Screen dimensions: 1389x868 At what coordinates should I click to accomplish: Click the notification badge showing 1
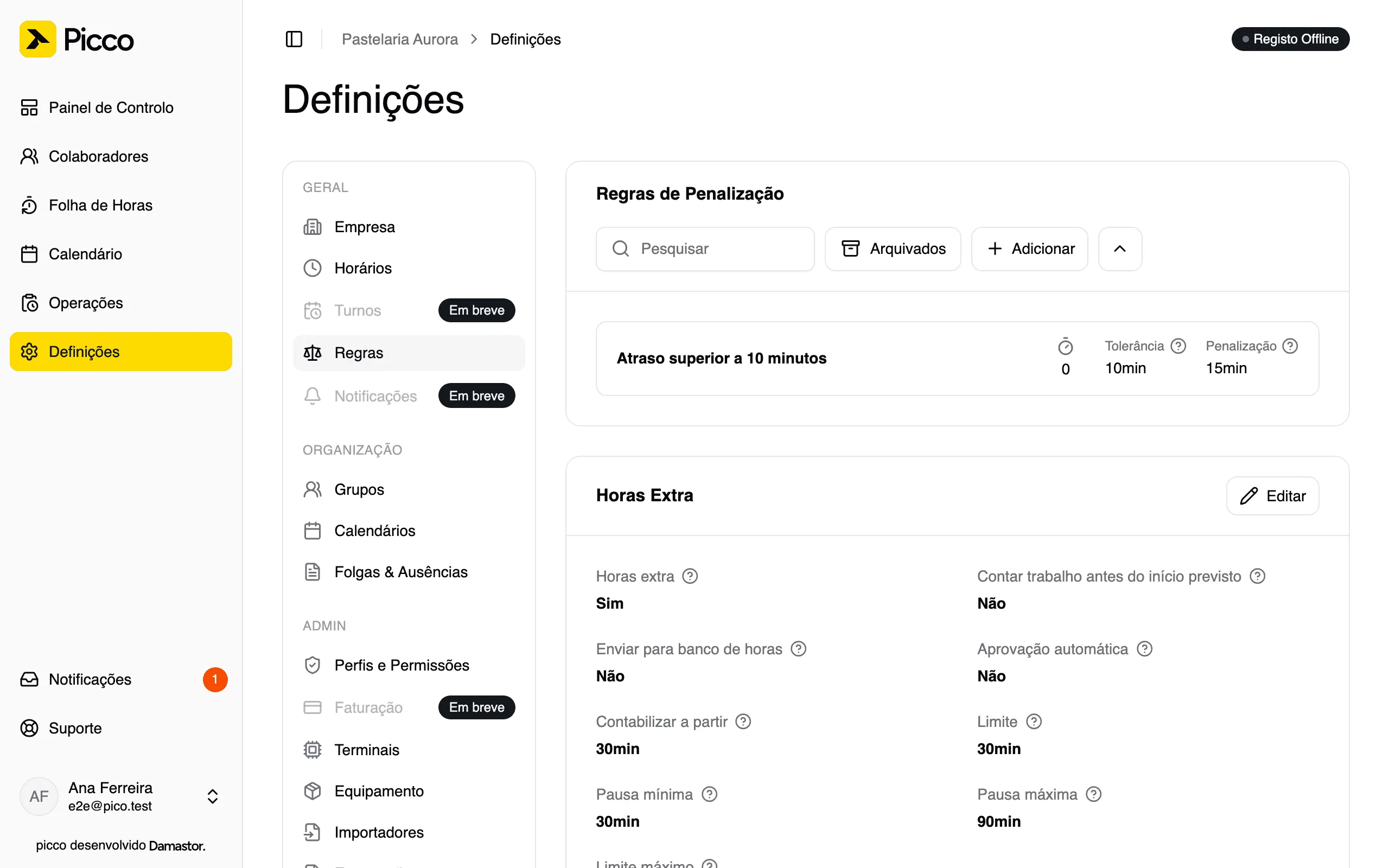(215, 680)
